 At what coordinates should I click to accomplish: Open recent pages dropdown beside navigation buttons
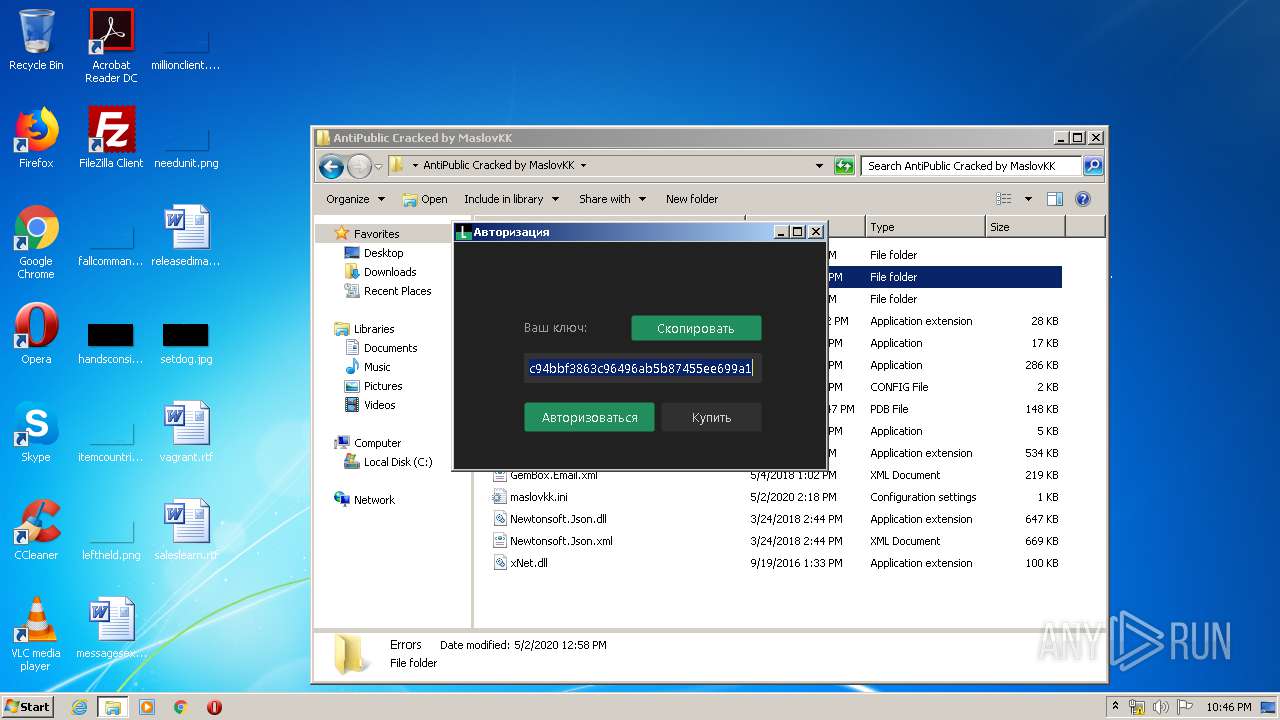point(378,167)
